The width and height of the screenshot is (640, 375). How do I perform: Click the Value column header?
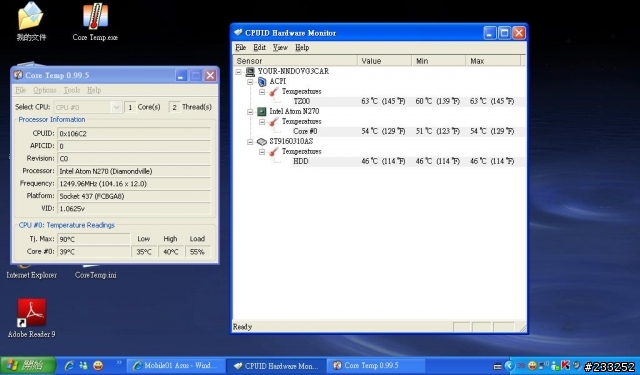[x=384, y=61]
